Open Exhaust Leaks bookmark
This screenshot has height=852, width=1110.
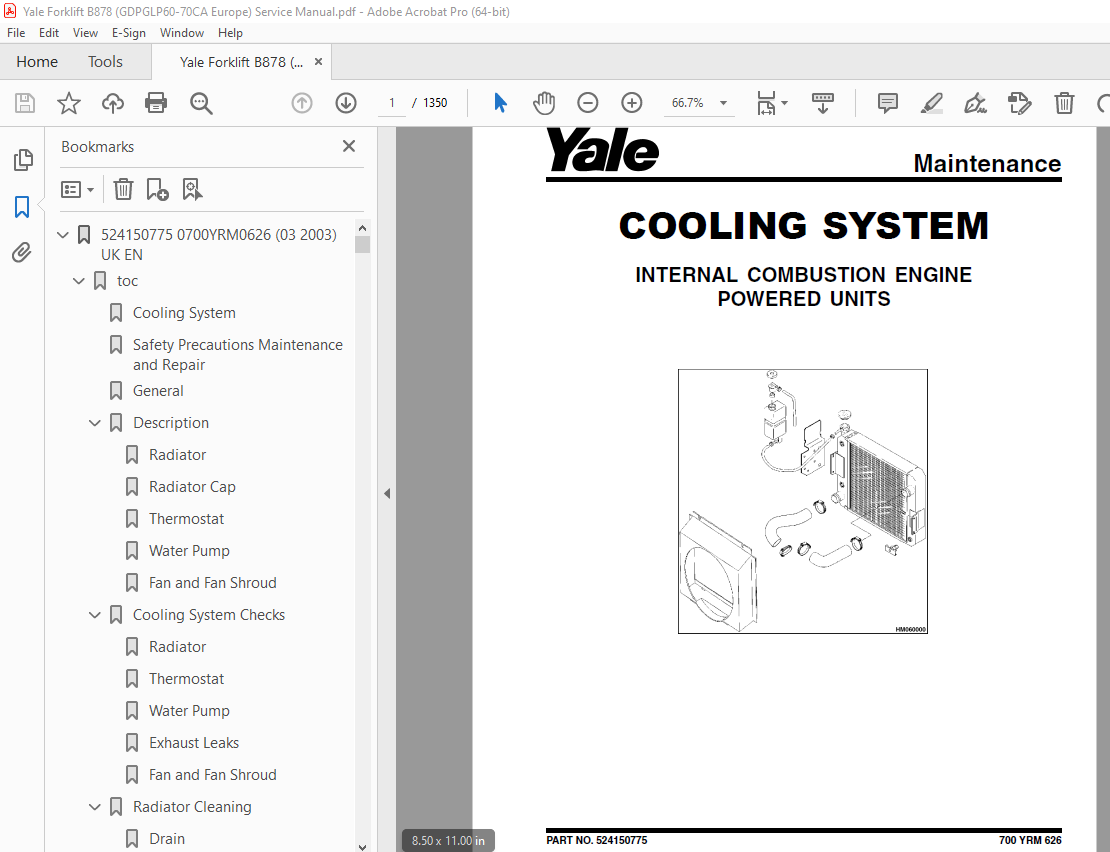(194, 743)
